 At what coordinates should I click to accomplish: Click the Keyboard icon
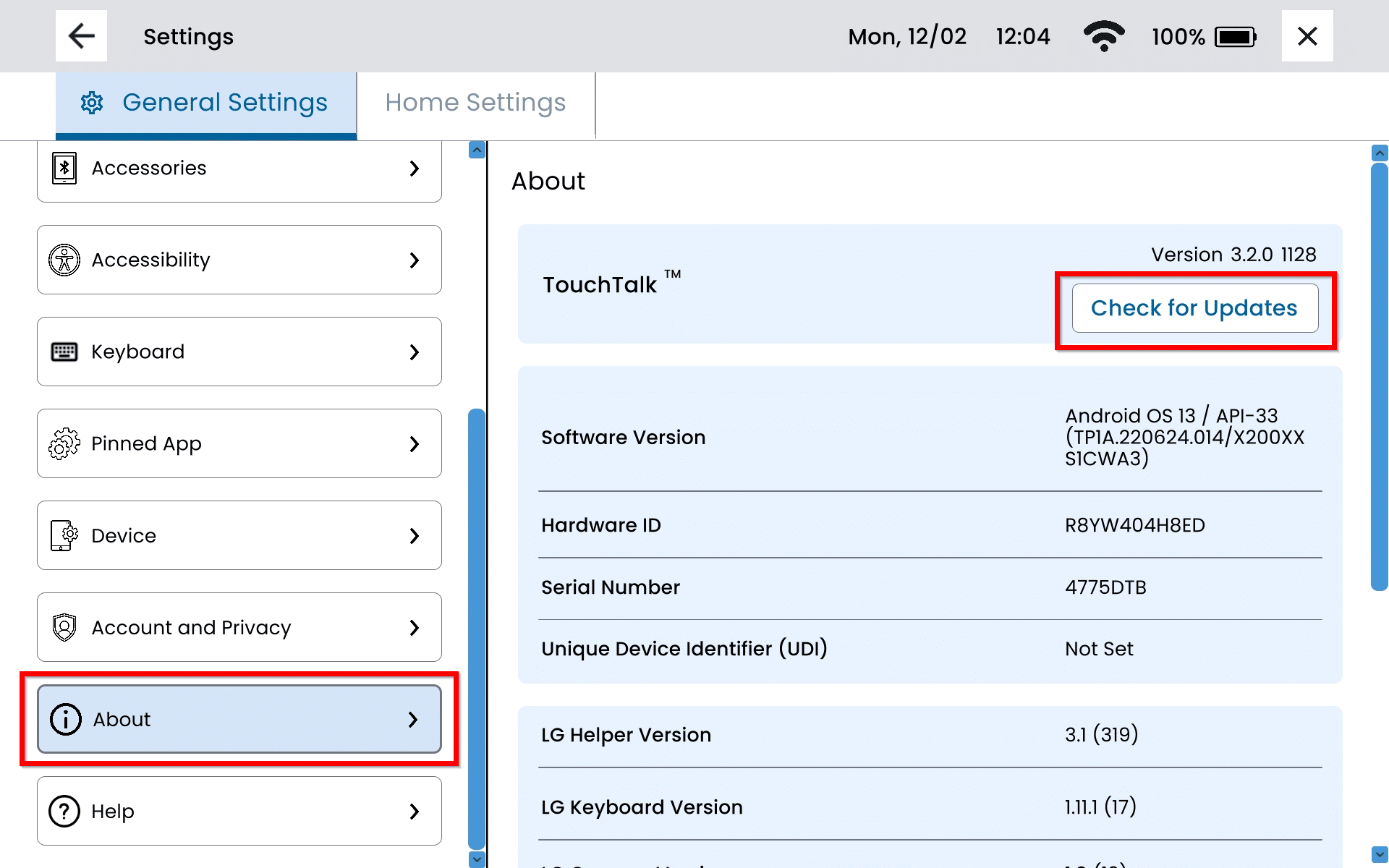(x=64, y=352)
